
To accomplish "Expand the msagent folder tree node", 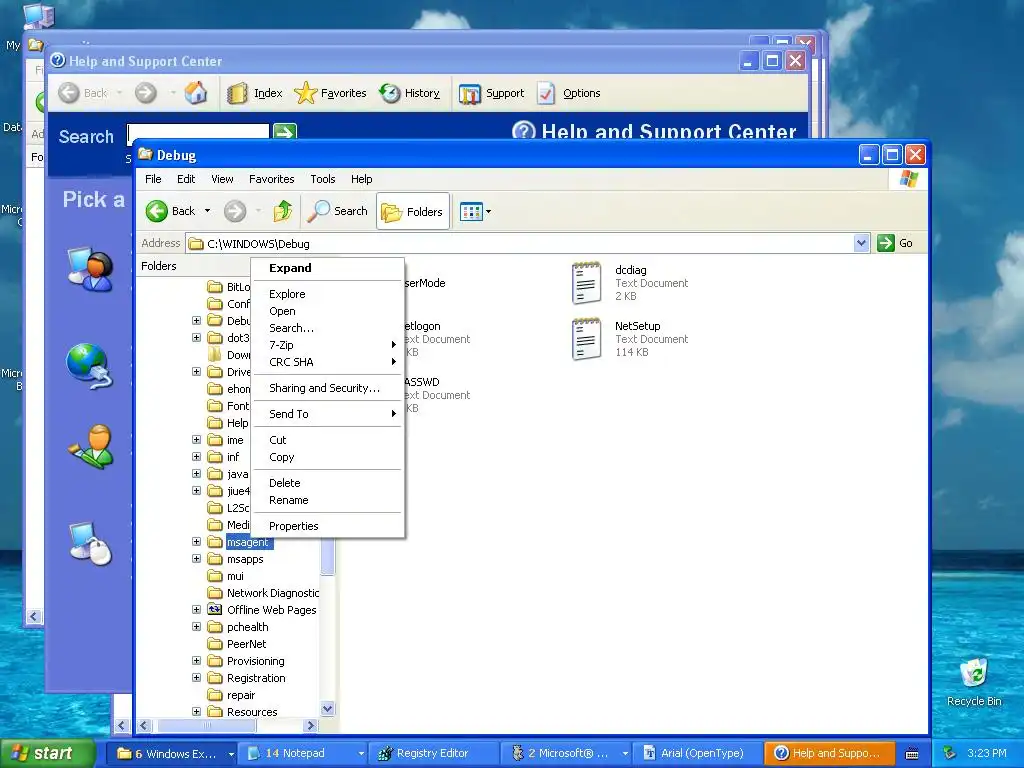I will coord(196,541).
